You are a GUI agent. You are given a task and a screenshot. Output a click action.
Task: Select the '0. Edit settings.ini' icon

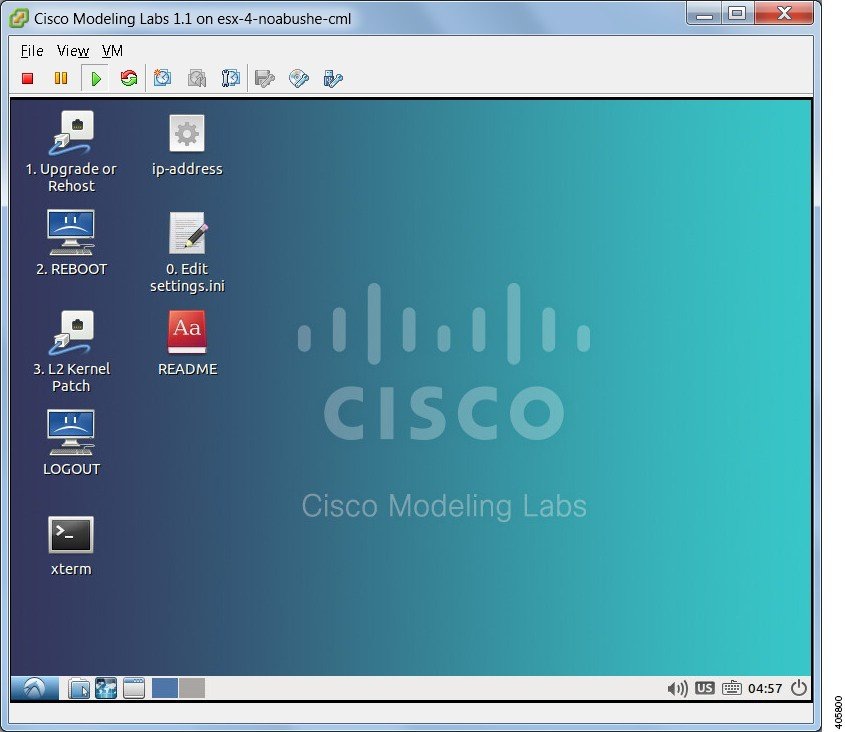point(187,252)
